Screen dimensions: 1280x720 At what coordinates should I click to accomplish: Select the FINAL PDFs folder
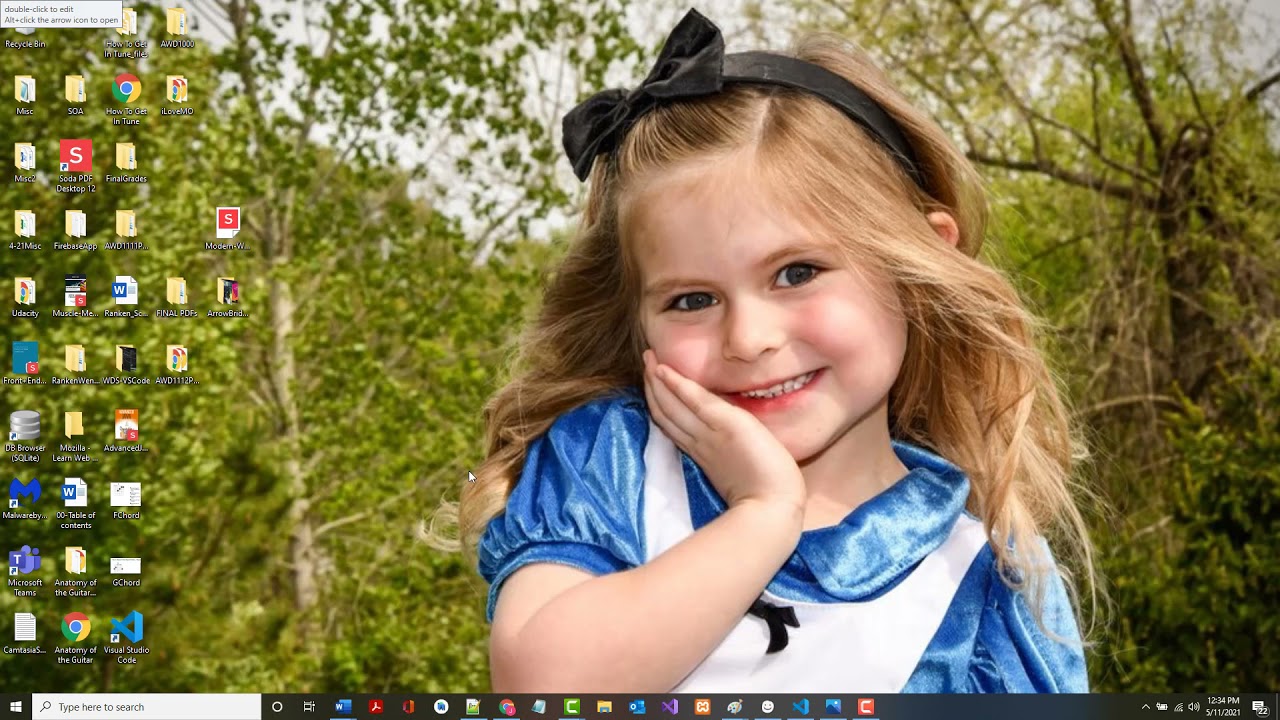pyautogui.click(x=177, y=297)
